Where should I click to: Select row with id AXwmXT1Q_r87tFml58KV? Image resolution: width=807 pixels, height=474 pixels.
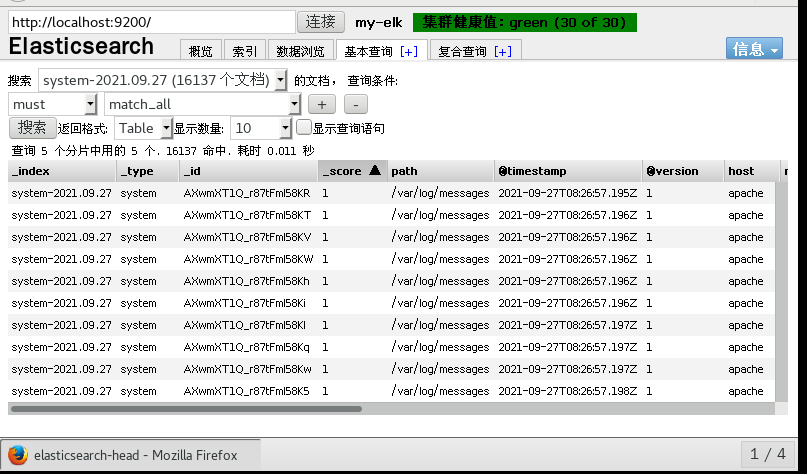(x=391, y=237)
